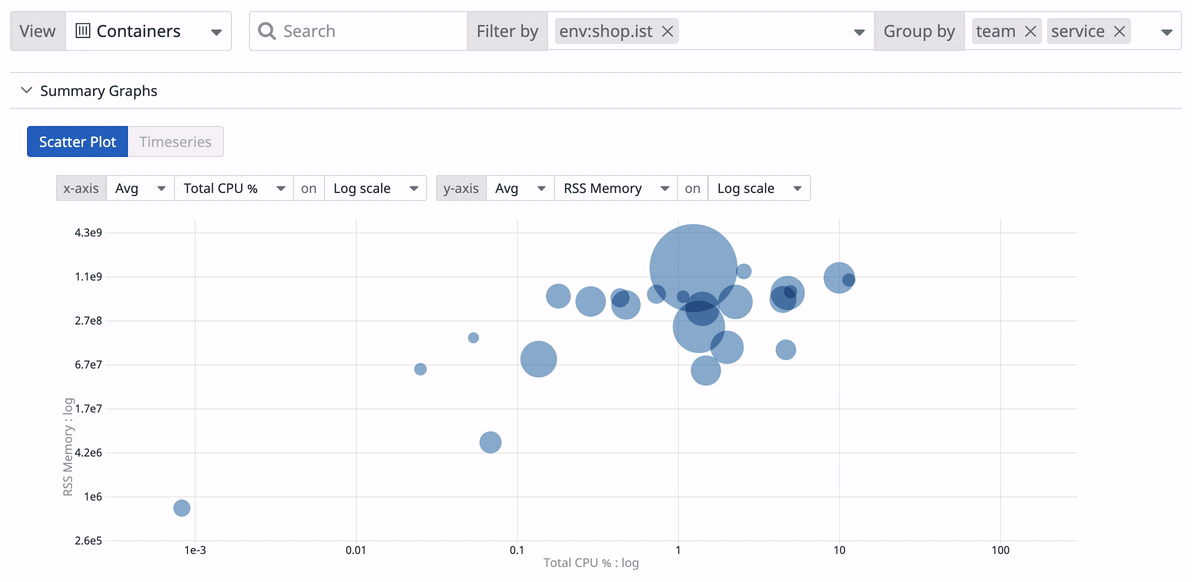Remove the team grouping tag
1192x582 pixels.
[1030, 31]
